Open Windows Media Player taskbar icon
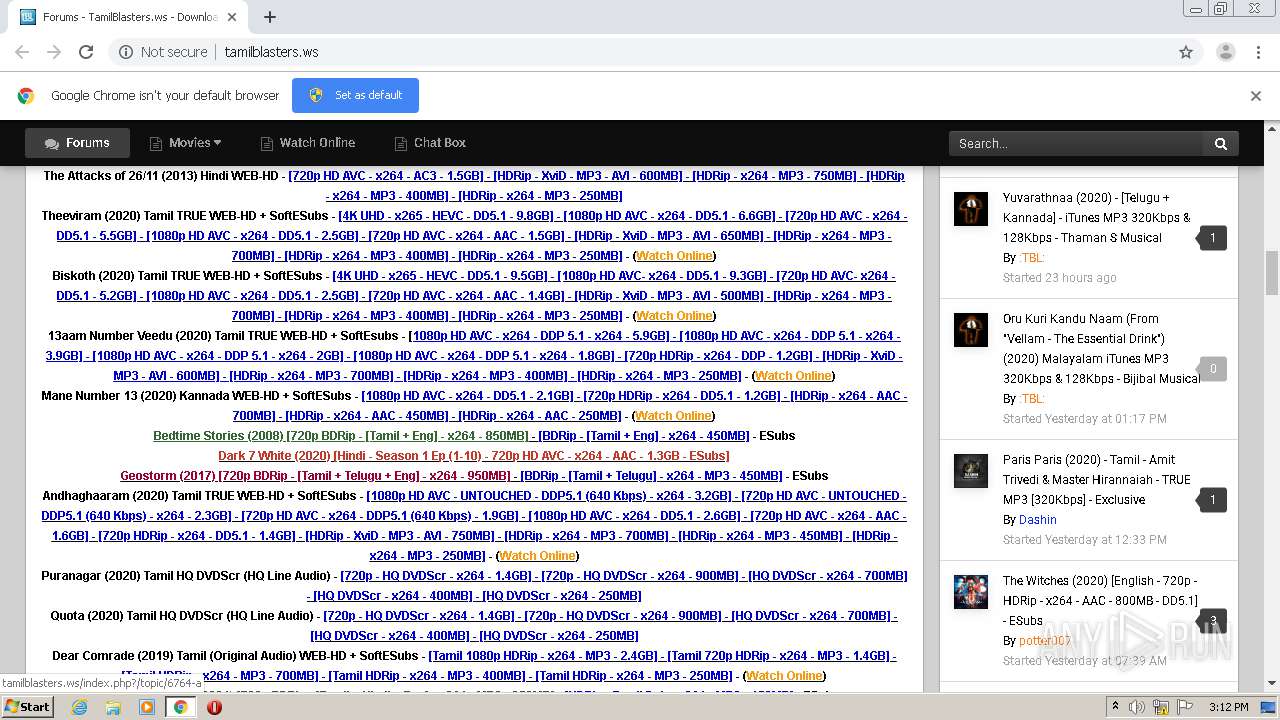 (147, 707)
